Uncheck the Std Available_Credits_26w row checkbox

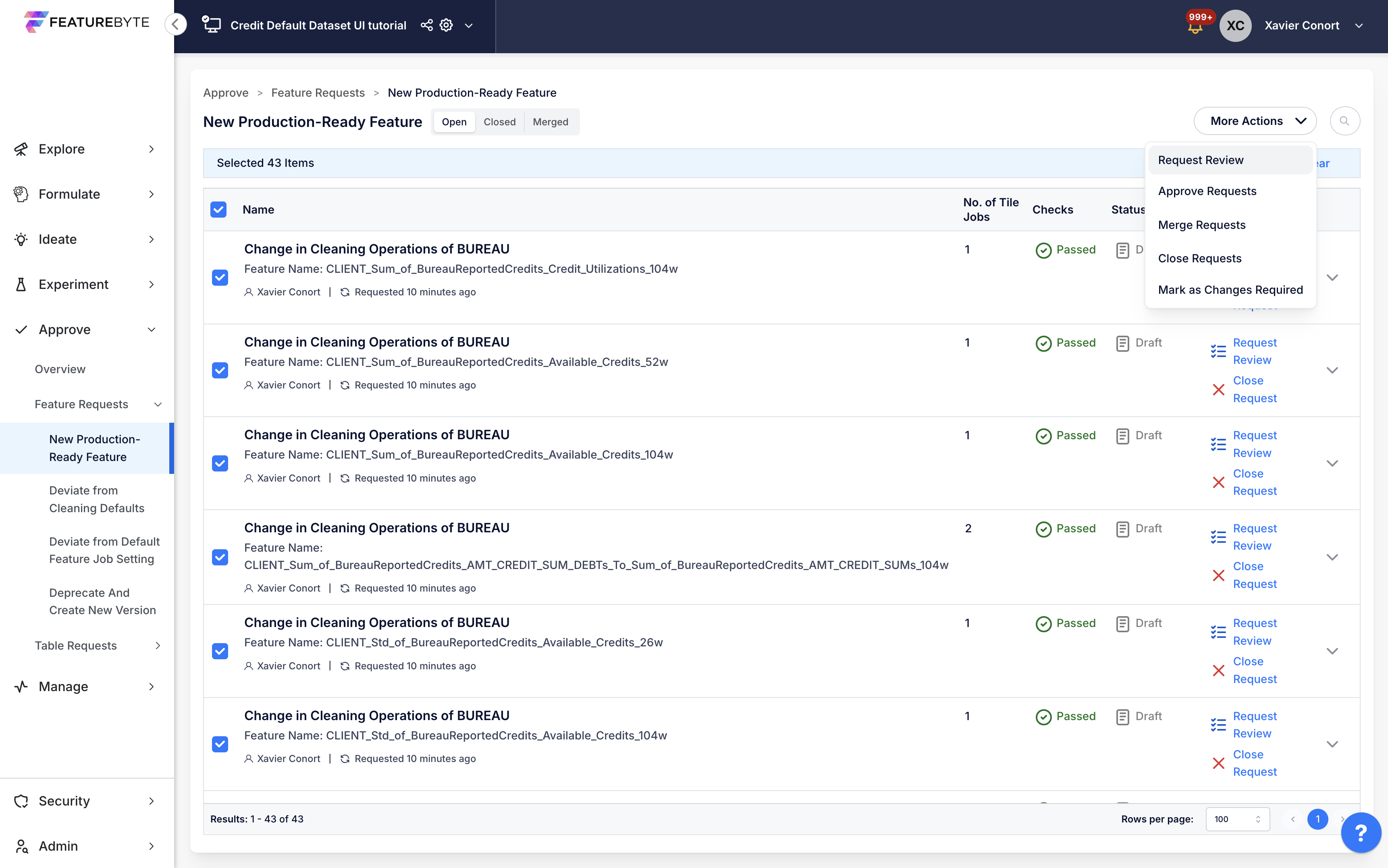pos(220,651)
